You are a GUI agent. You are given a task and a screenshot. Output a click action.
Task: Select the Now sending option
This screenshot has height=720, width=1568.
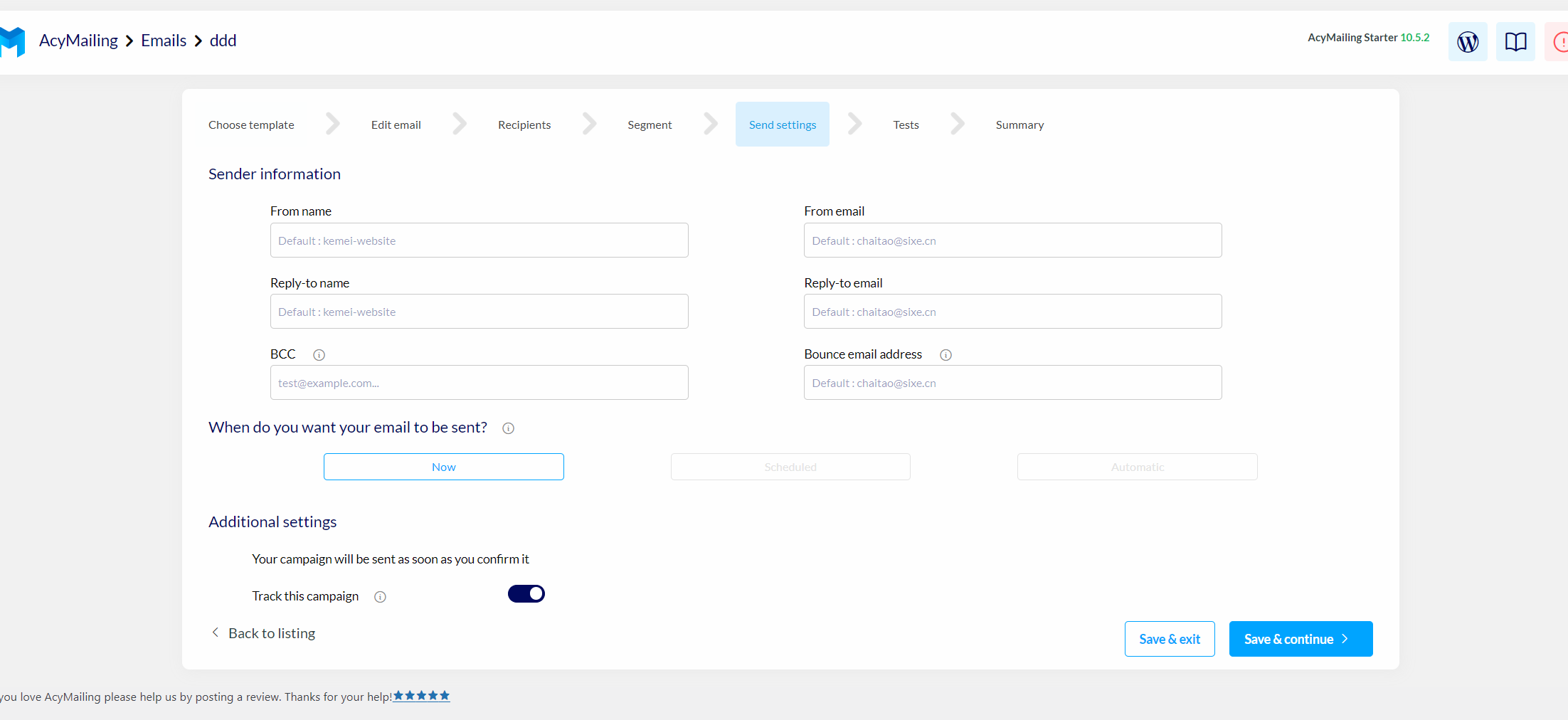(443, 467)
